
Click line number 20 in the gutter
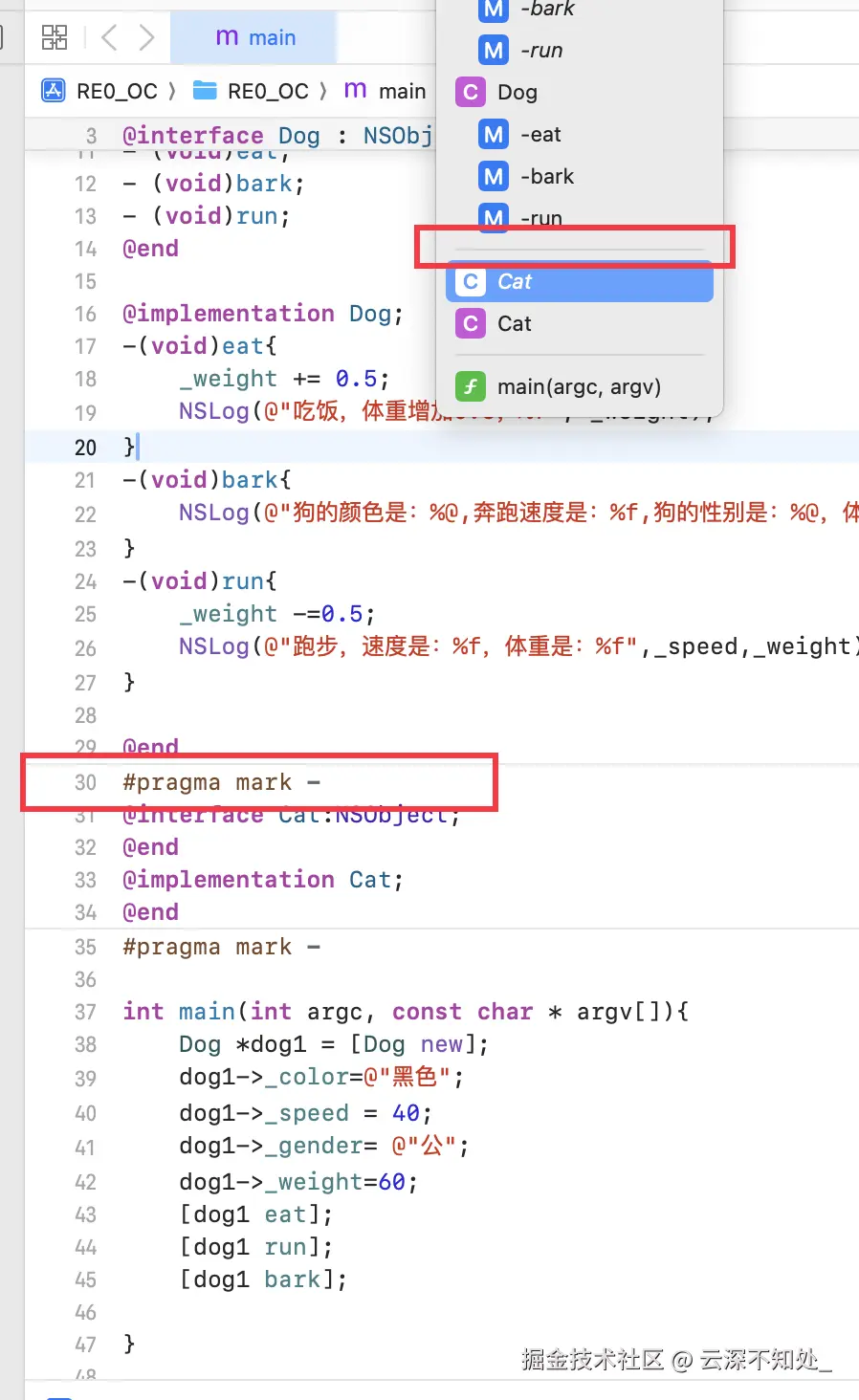(x=85, y=447)
